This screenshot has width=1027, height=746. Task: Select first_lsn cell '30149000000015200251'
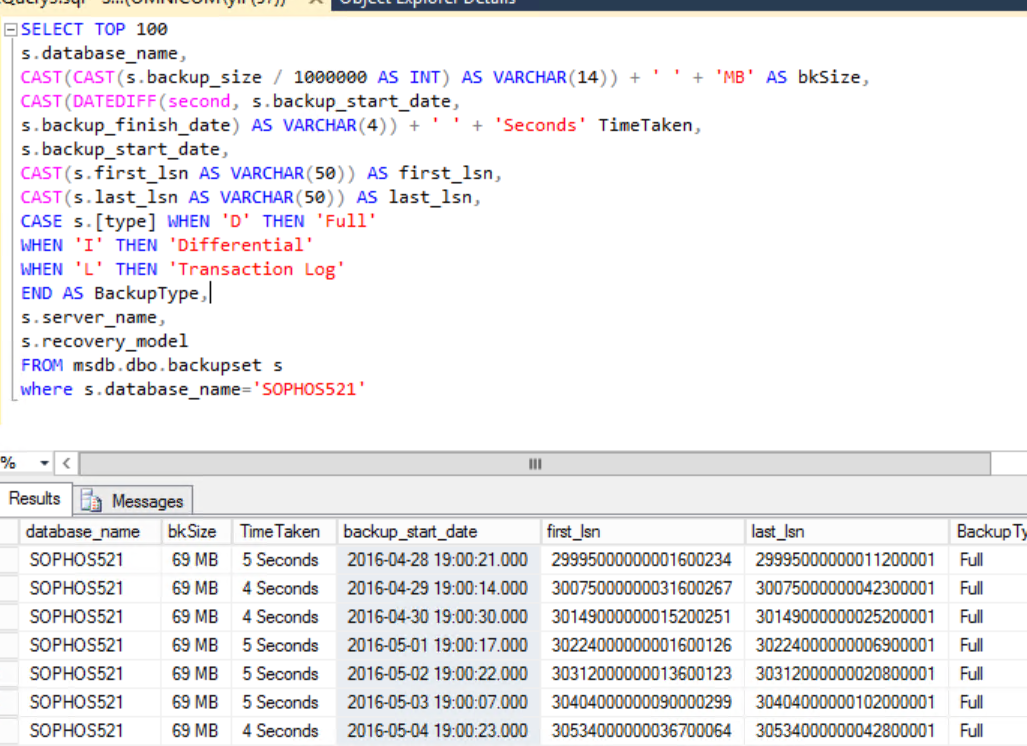coord(643,617)
